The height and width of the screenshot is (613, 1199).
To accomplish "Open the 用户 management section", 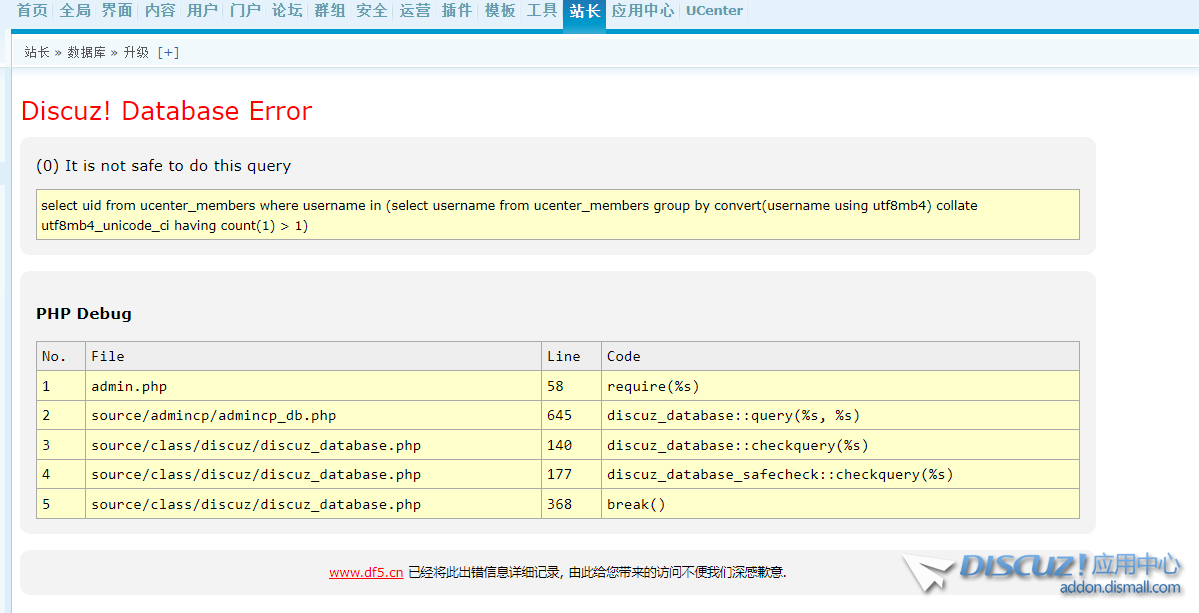I will (201, 12).
